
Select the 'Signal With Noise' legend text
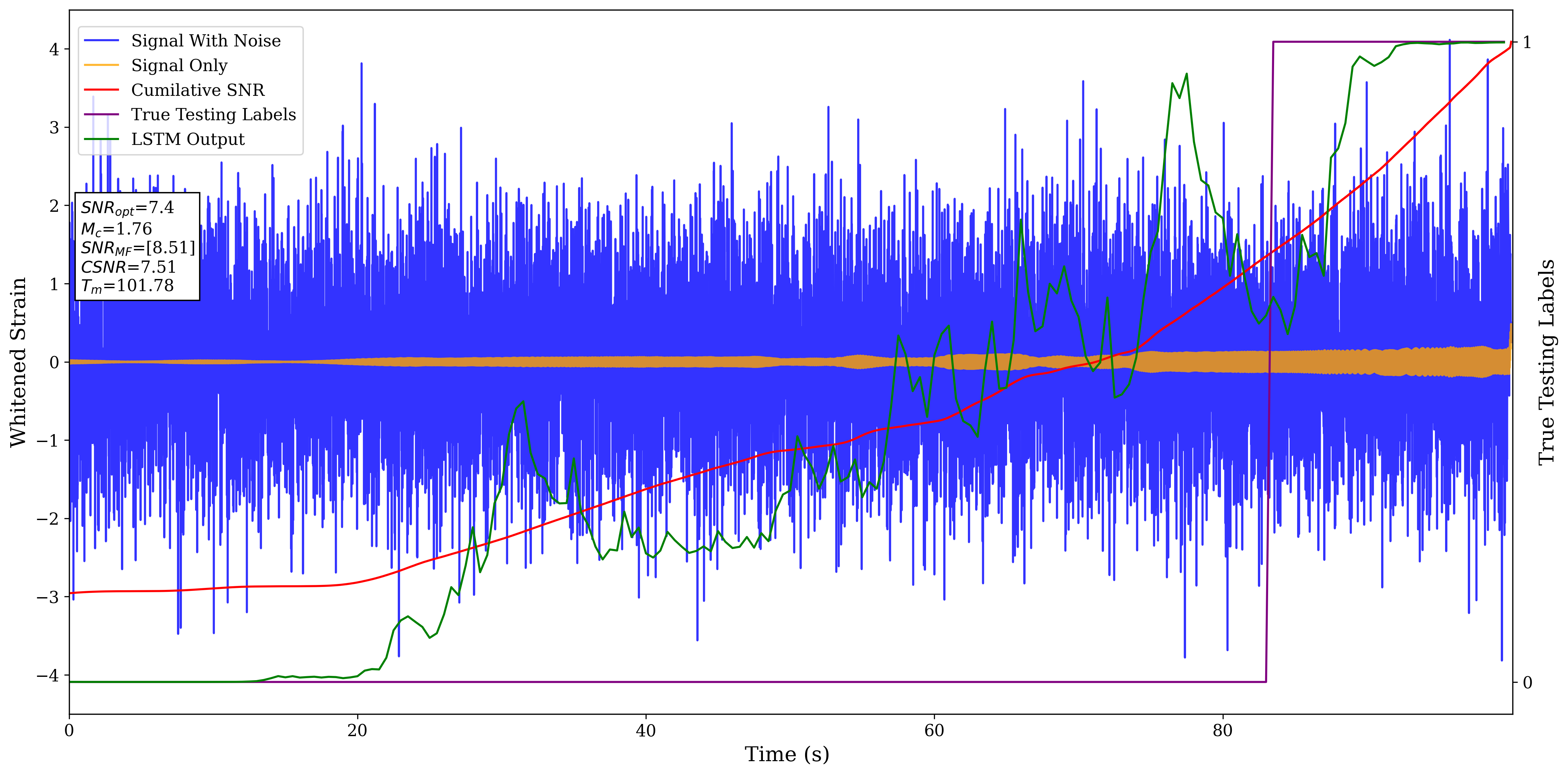206,41
